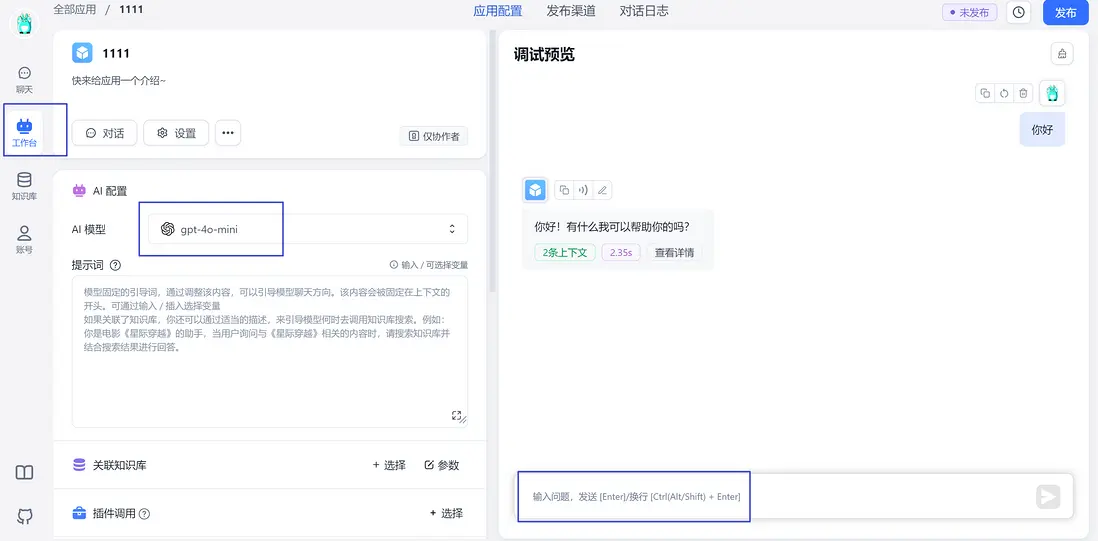This screenshot has width=1098, height=541.
Task: Click the 你好 user message bubble
Action: click(1042, 129)
